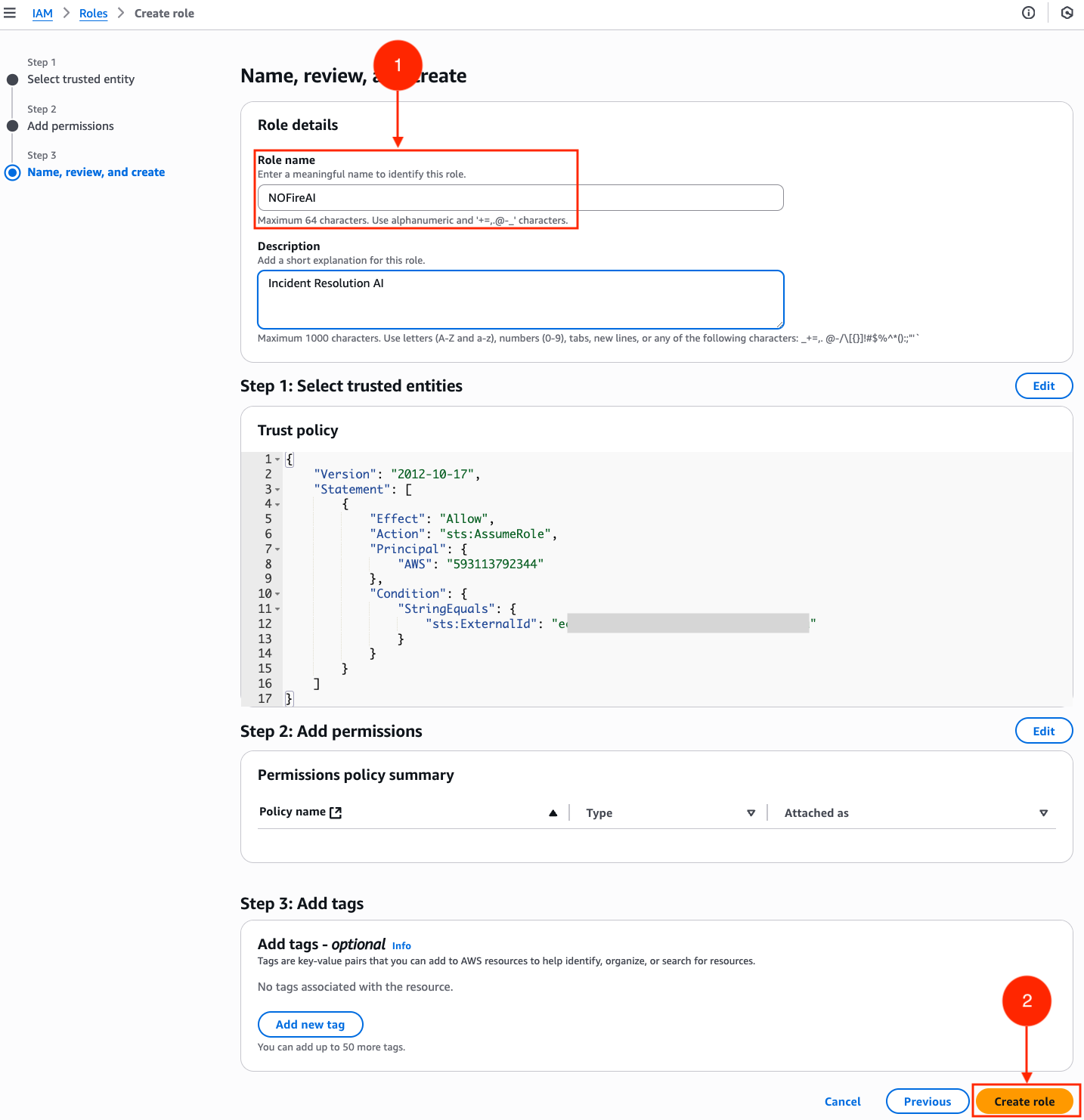Click the Create role button
Screen dimensions: 1084x1120
click(1025, 1101)
